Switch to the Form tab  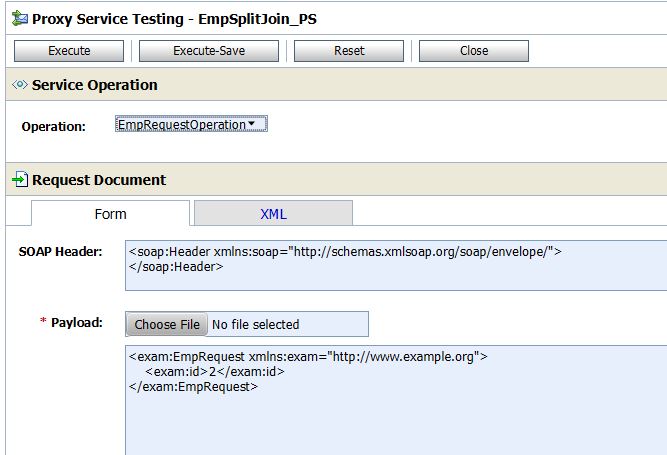[x=110, y=214]
